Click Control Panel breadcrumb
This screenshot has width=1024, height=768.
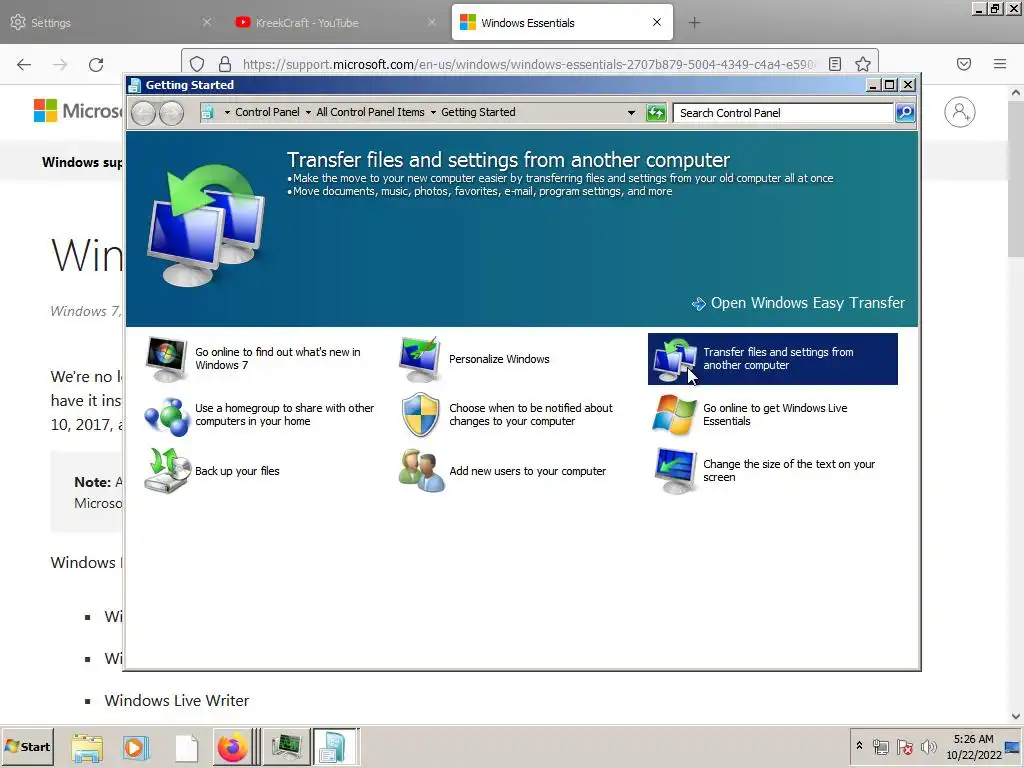[x=267, y=112]
